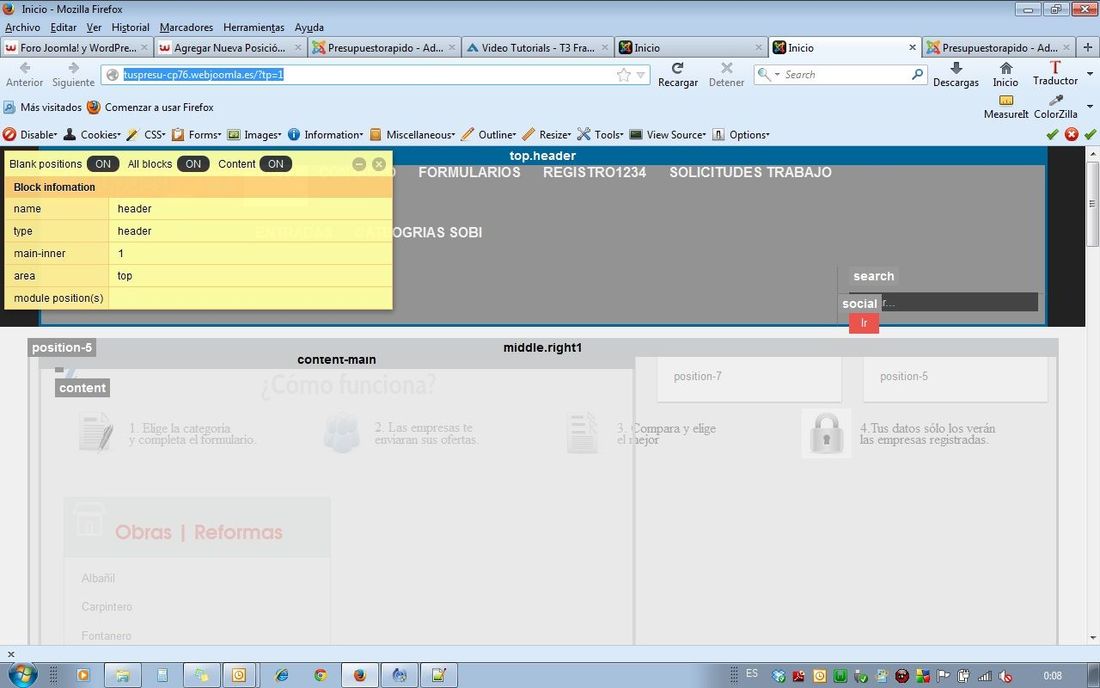Open the Herramientas menu

click(254, 27)
